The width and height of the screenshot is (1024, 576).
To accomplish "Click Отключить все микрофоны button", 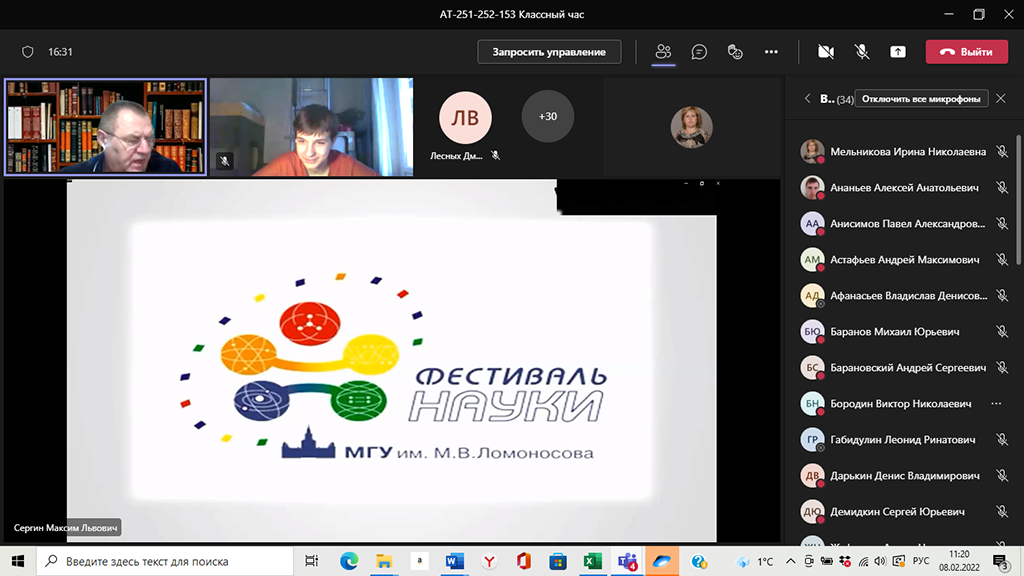I will coord(921,99).
